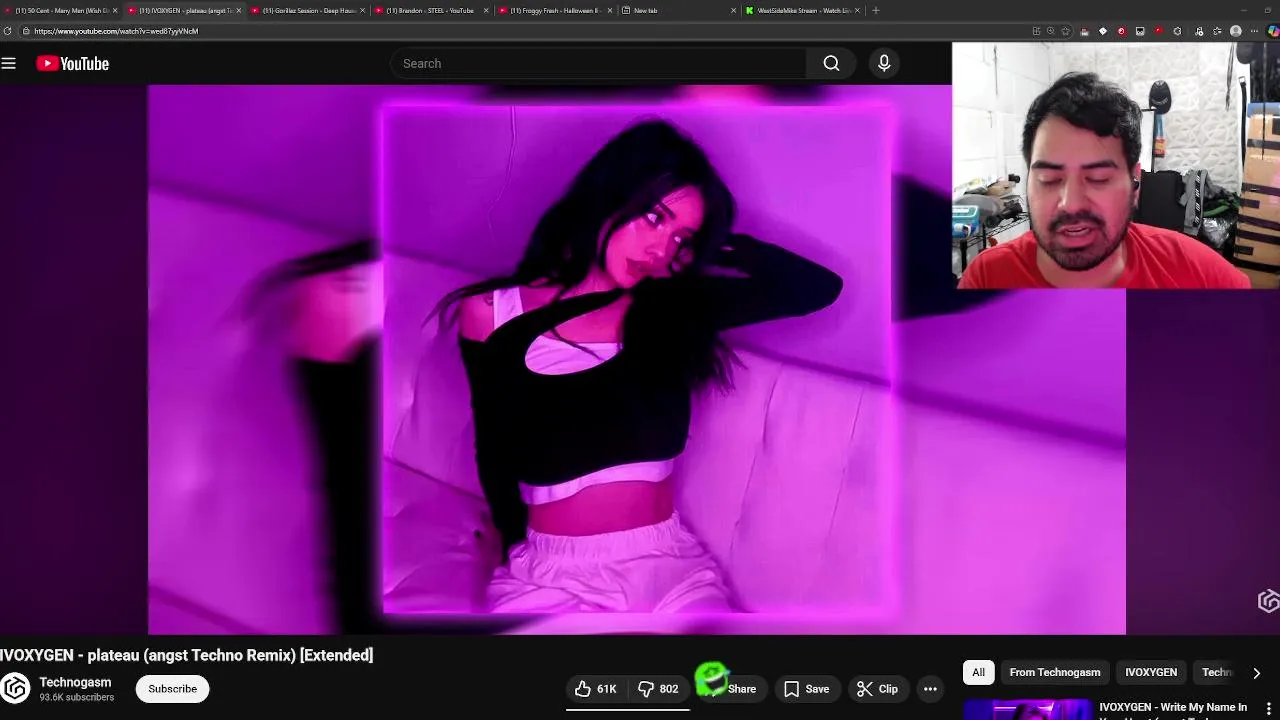
Task: Open the YouTube hamburger guide menu
Action: (9, 63)
